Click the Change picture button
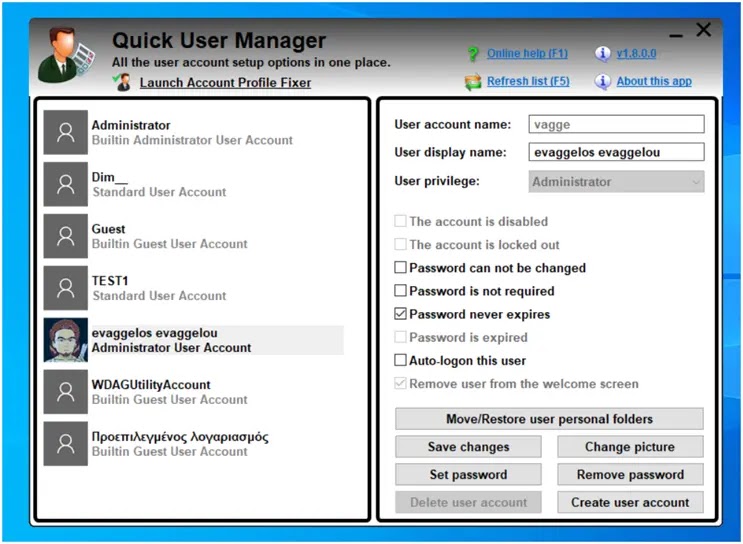 pos(630,447)
